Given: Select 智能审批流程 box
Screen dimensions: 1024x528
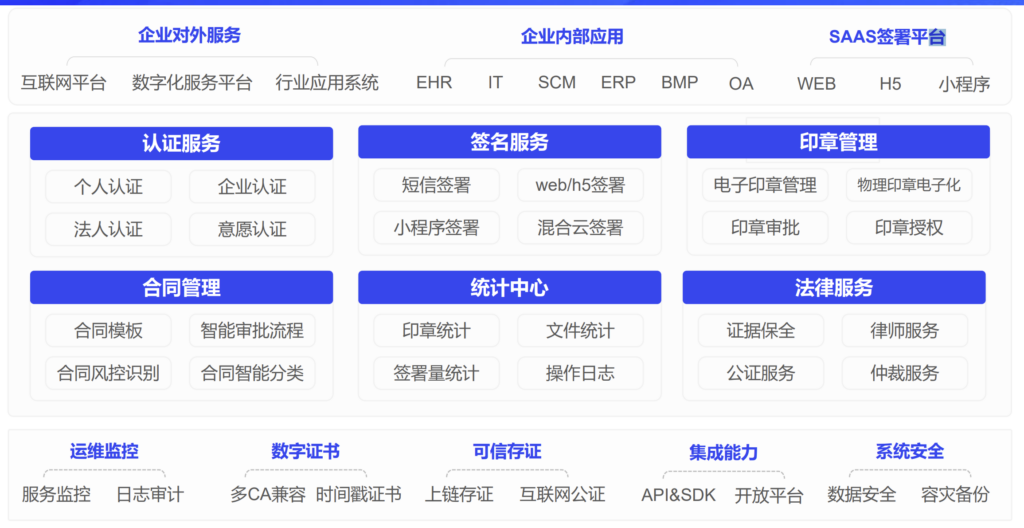Looking at the screenshot, I should 252,330.
